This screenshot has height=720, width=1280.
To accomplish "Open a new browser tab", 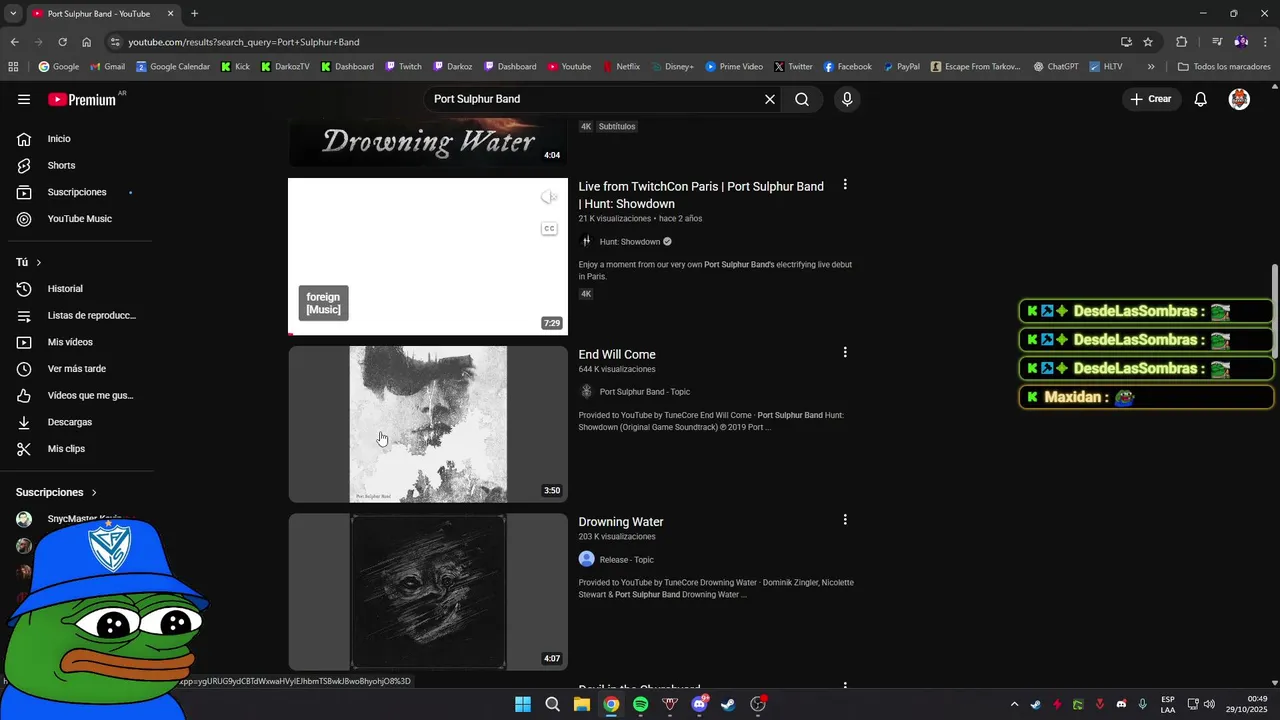I will [194, 14].
